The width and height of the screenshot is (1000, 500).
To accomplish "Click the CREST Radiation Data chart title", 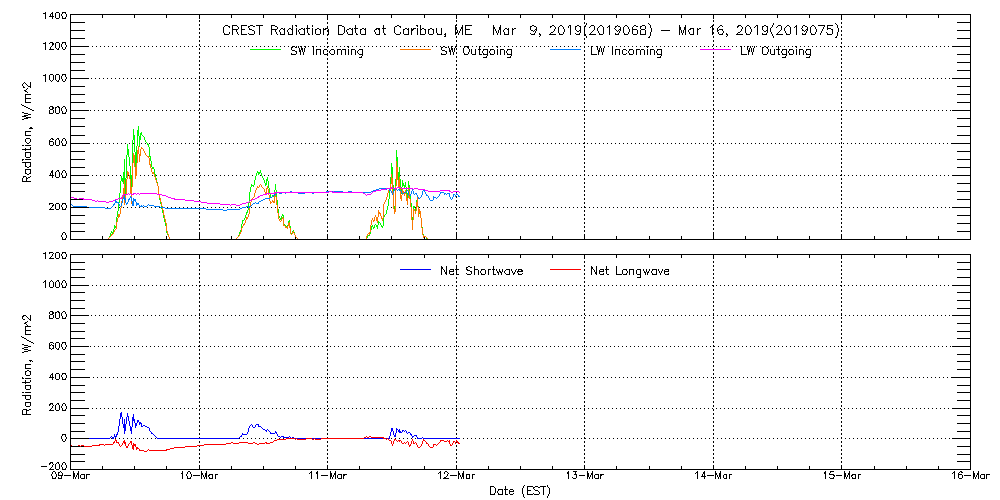I will click(x=530, y=31).
